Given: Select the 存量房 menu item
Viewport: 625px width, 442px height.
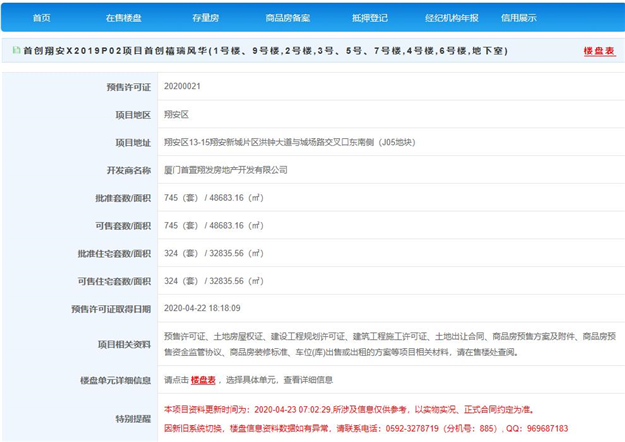Looking at the screenshot, I should click(206, 18).
